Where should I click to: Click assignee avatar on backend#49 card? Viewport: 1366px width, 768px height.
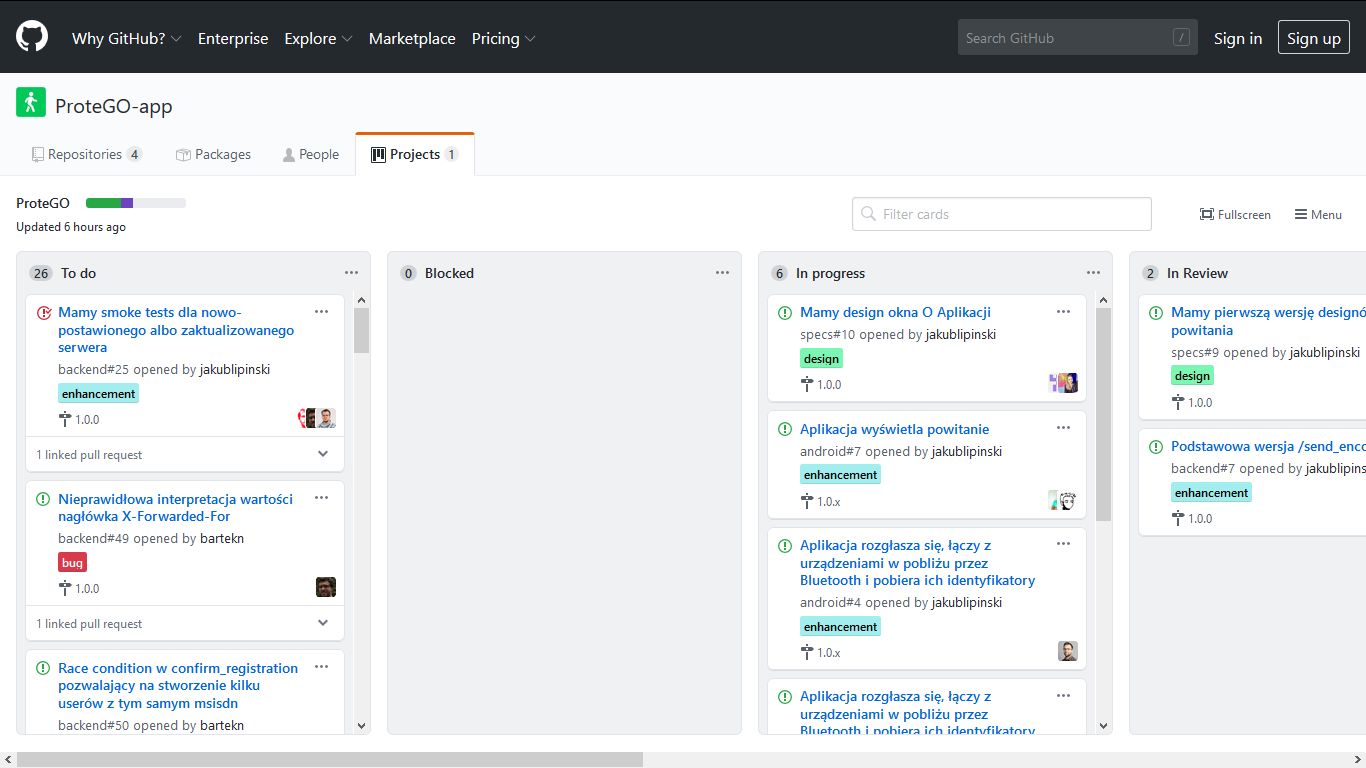tap(326, 587)
